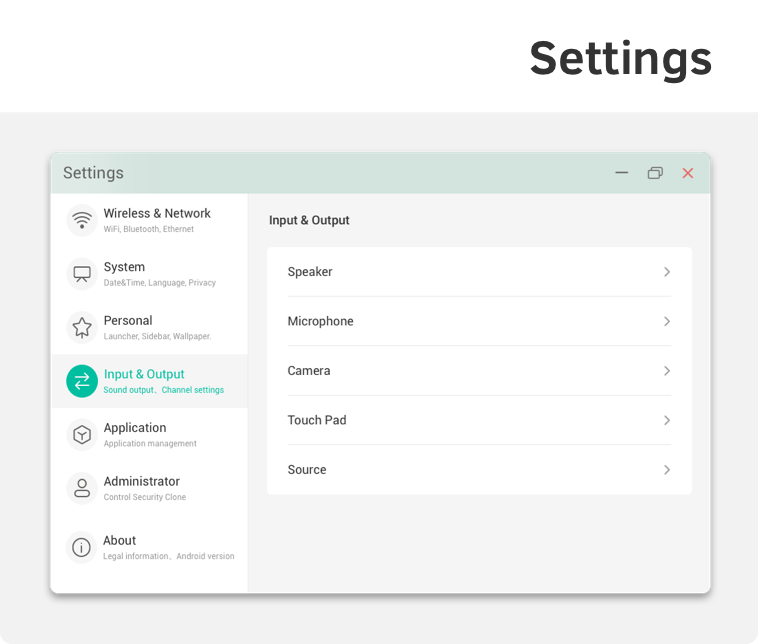Expand the Camera chevron arrow
Image resolution: width=780 pixels, height=644 pixels.
[667, 371]
